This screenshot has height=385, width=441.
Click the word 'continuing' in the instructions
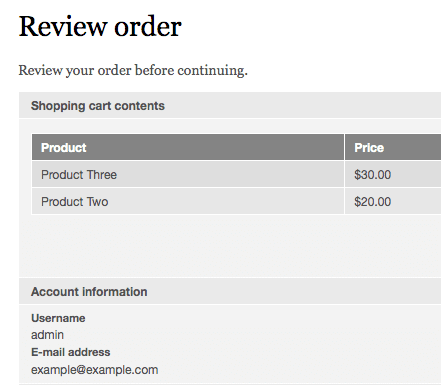[x=212, y=71]
